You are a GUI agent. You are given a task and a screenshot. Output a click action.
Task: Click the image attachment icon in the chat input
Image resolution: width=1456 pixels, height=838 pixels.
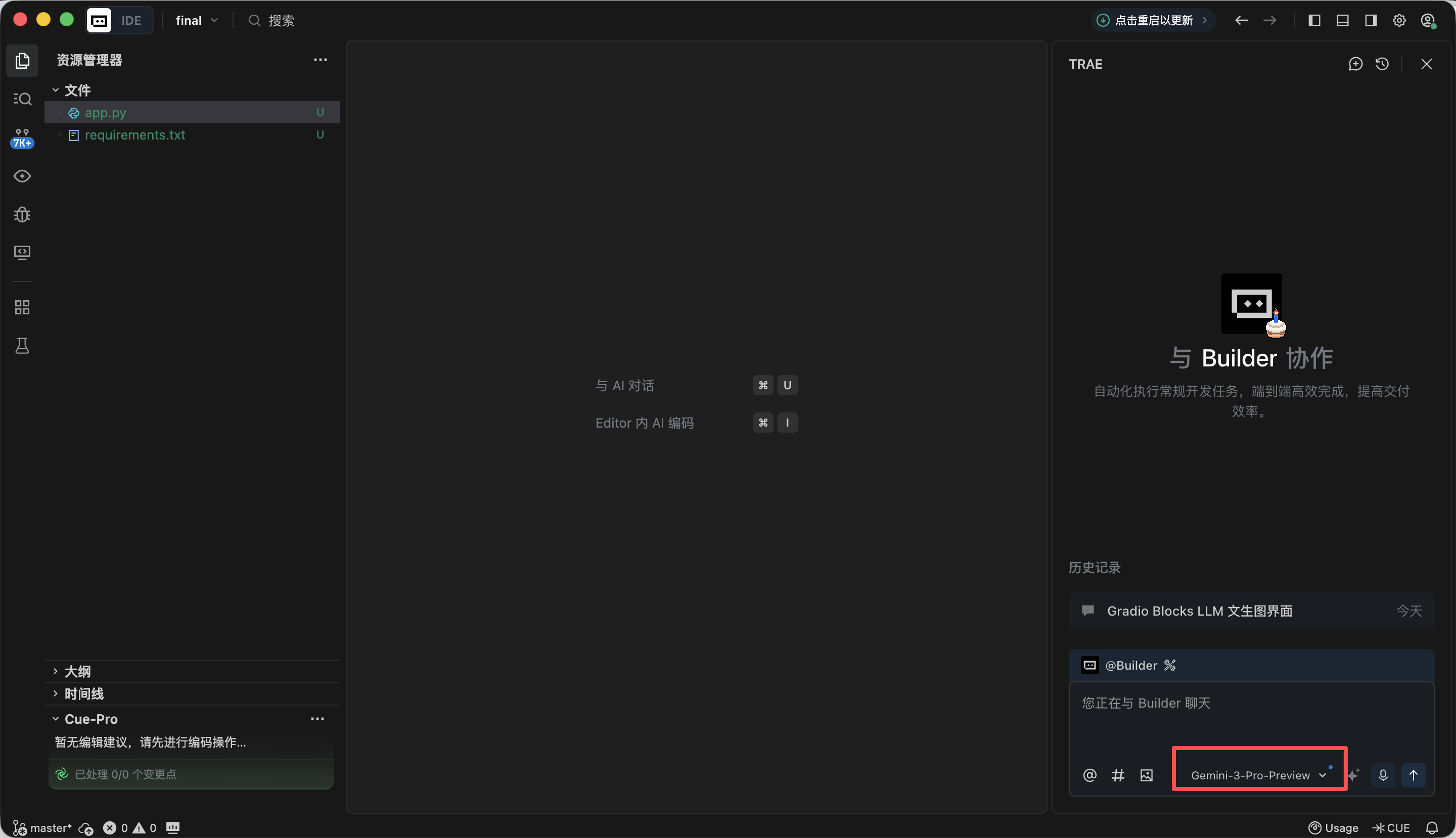[x=1146, y=775]
